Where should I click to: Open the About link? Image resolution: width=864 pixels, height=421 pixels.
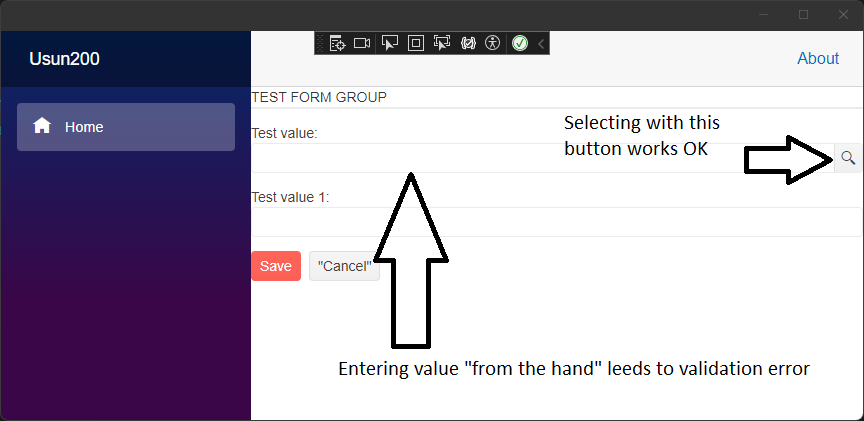[x=817, y=58]
